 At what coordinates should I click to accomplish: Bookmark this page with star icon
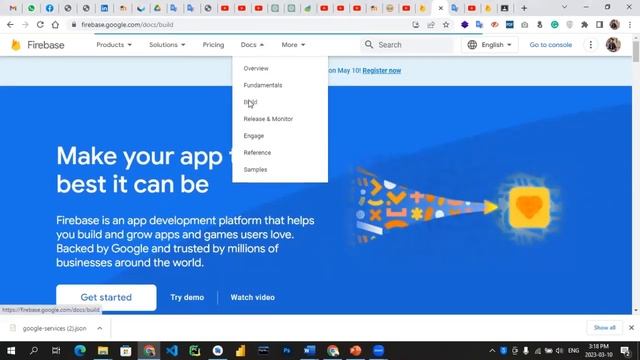pyautogui.click(x=446, y=25)
